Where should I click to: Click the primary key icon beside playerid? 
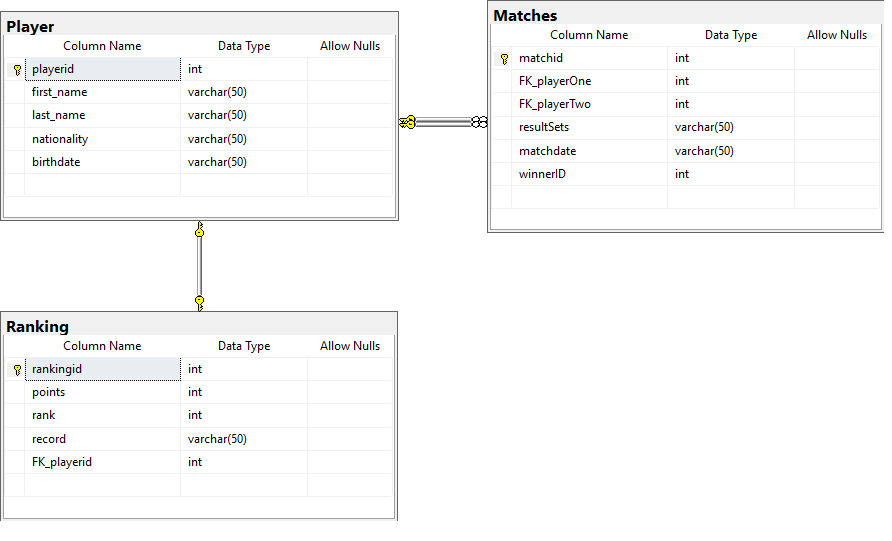(17, 70)
